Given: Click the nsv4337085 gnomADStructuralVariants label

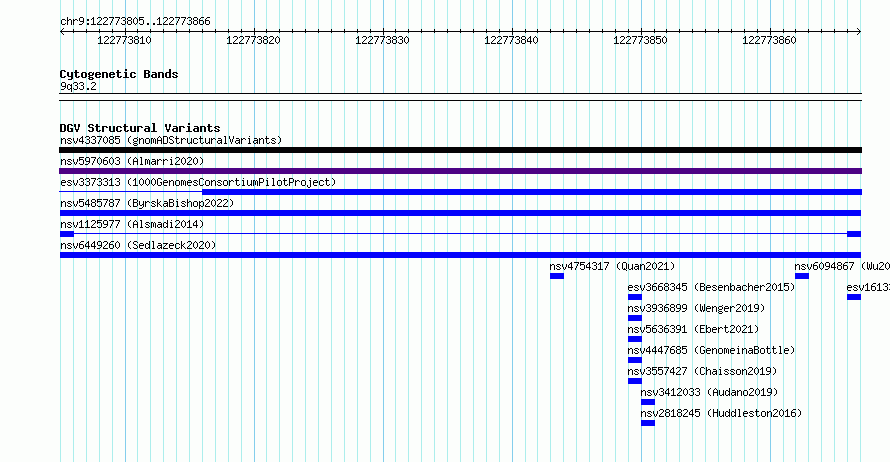Looking at the screenshot, I should coord(171,140).
